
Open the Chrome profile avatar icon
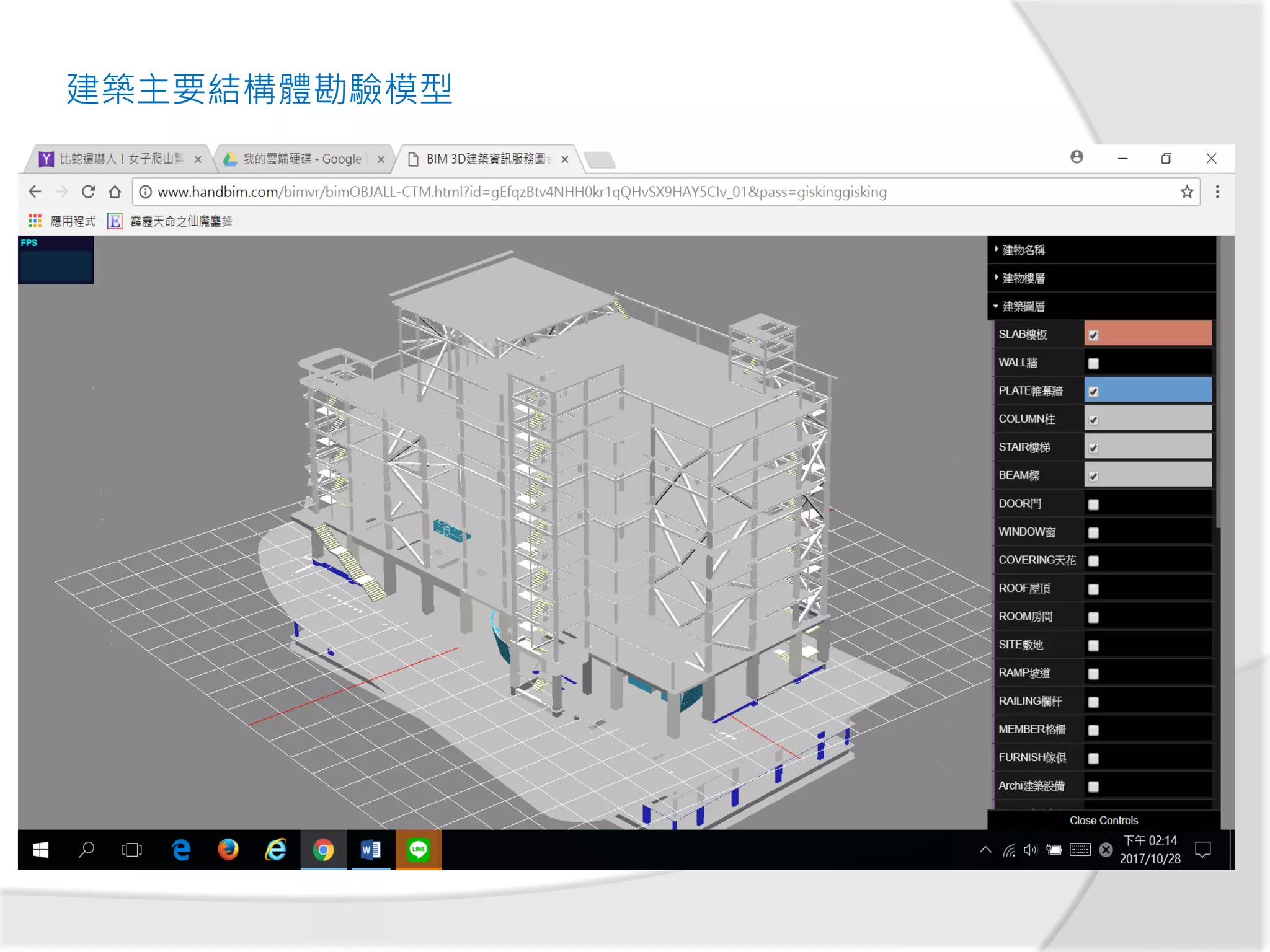pos(1077,157)
